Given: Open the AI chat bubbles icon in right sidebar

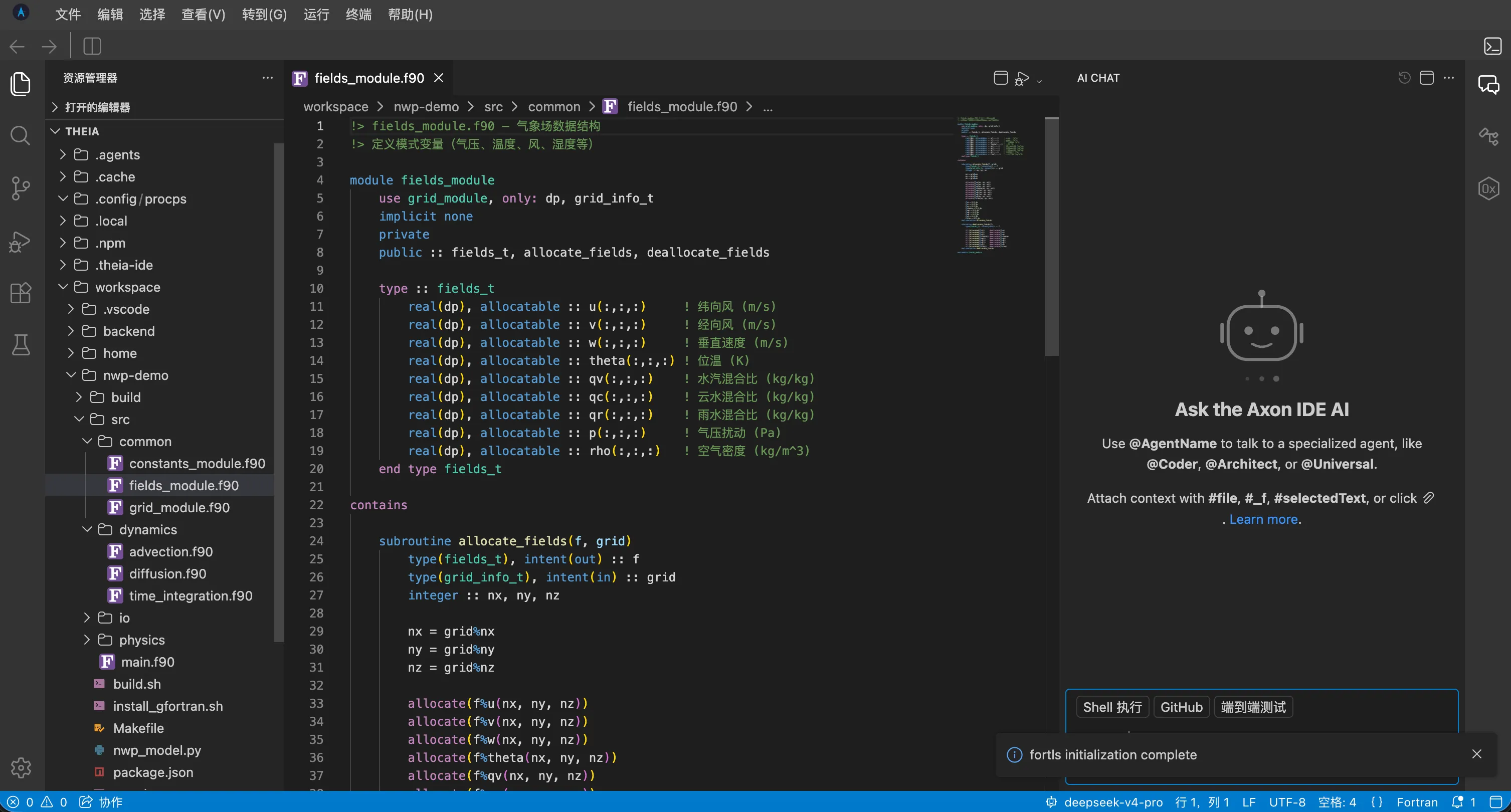Looking at the screenshot, I should [1489, 85].
